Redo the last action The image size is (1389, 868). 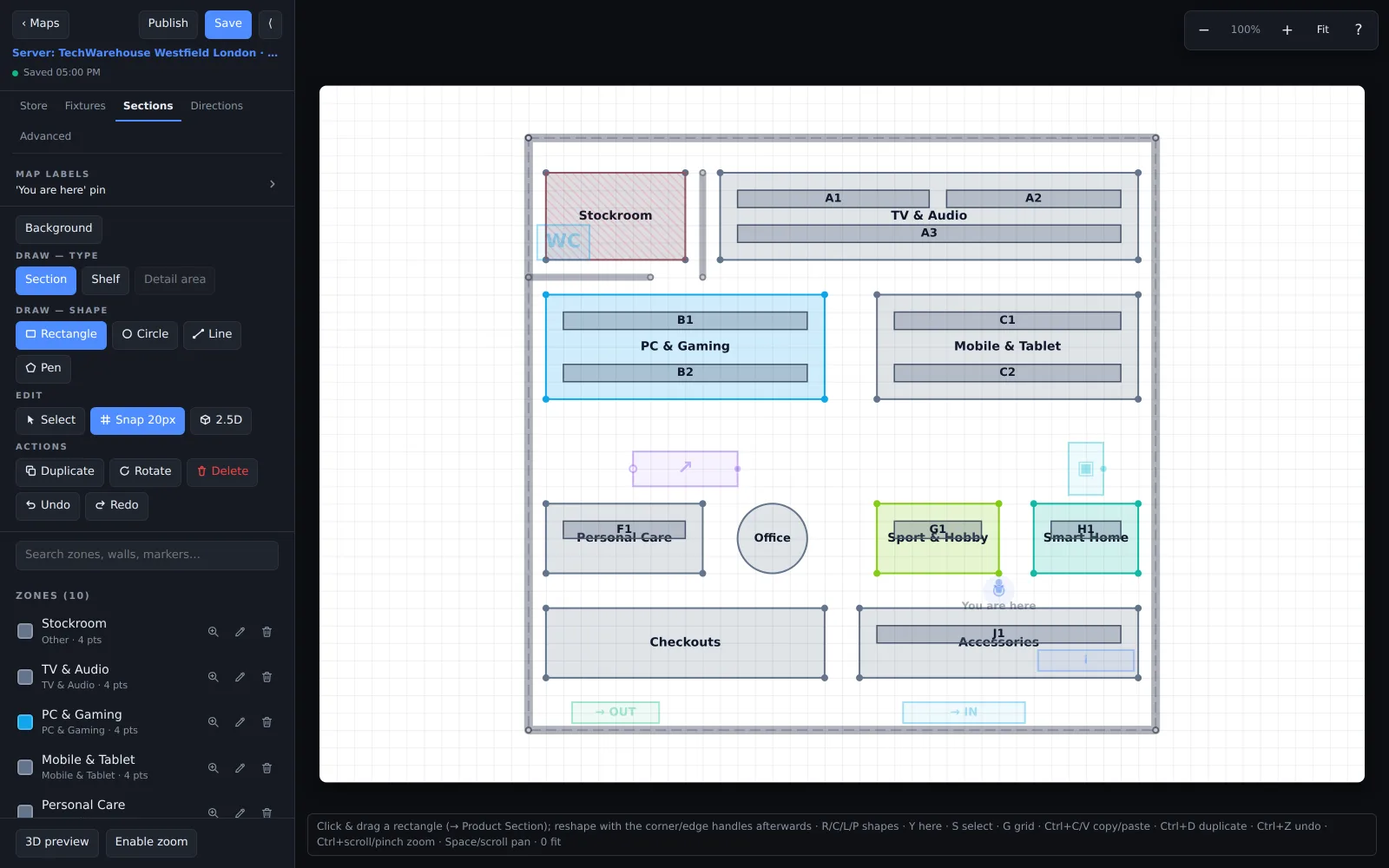pyautogui.click(x=116, y=506)
